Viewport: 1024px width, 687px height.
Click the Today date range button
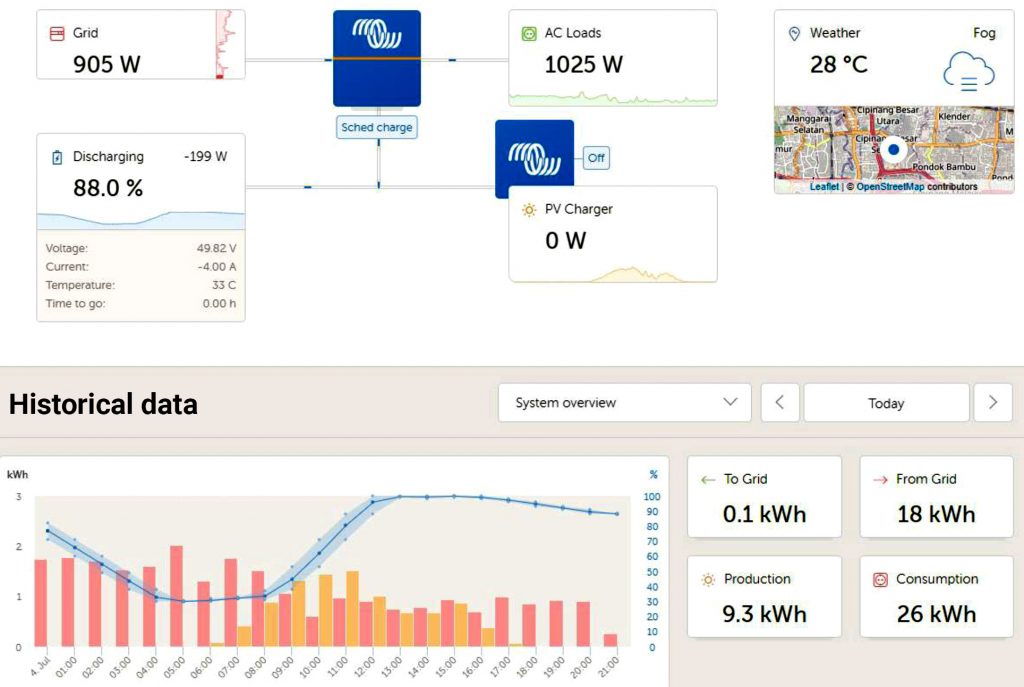(886, 403)
